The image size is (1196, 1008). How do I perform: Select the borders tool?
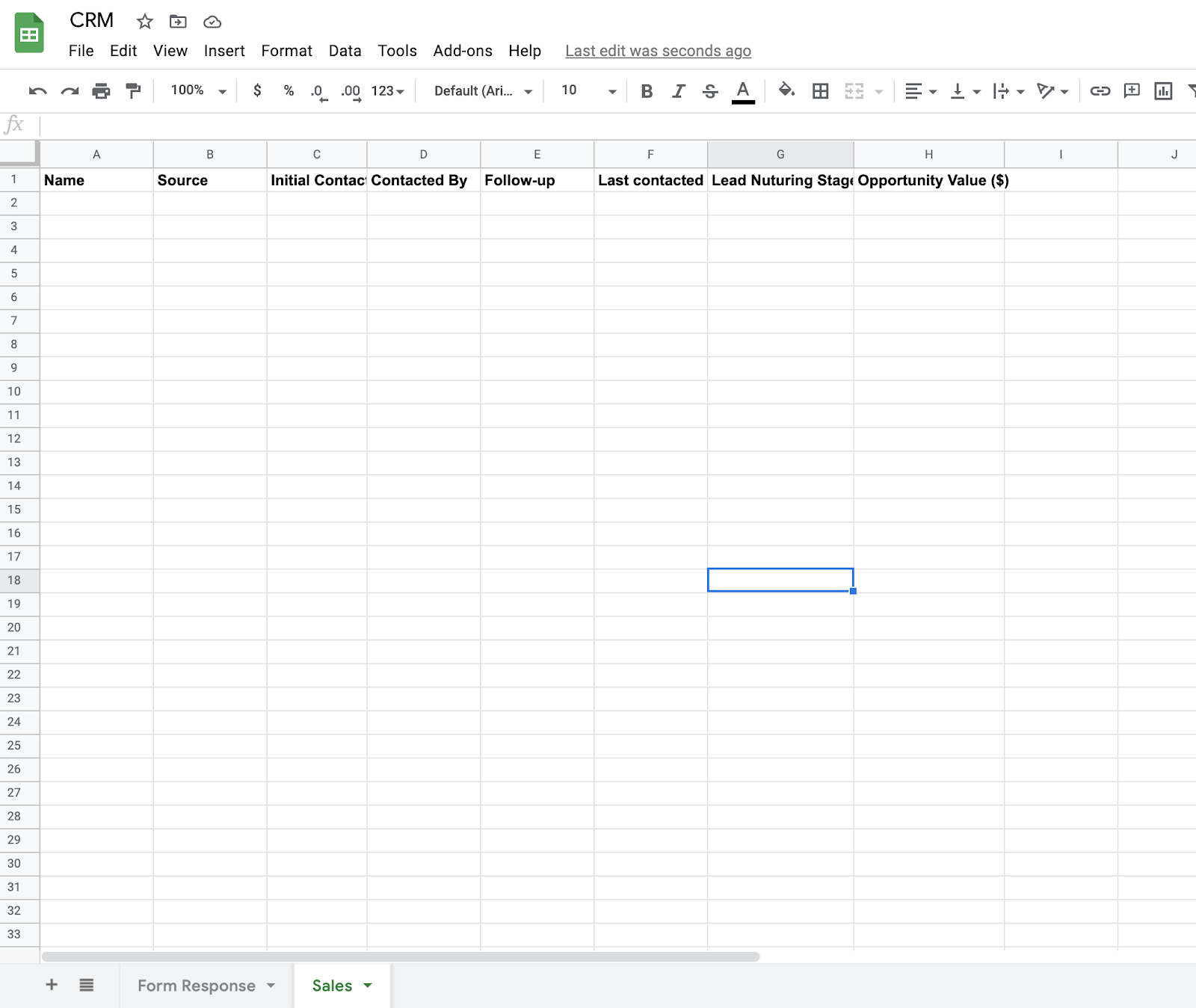click(820, 90)
